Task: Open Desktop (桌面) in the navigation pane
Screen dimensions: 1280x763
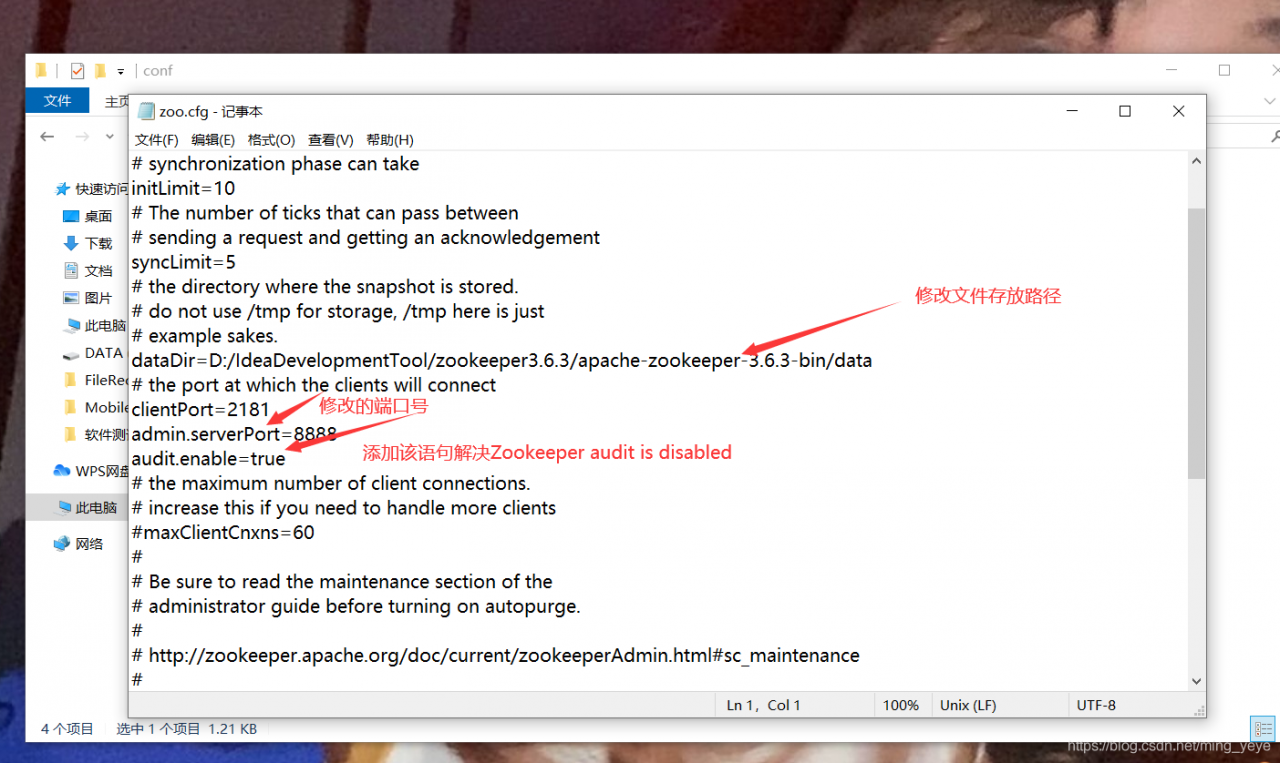Action: [97, 216]
